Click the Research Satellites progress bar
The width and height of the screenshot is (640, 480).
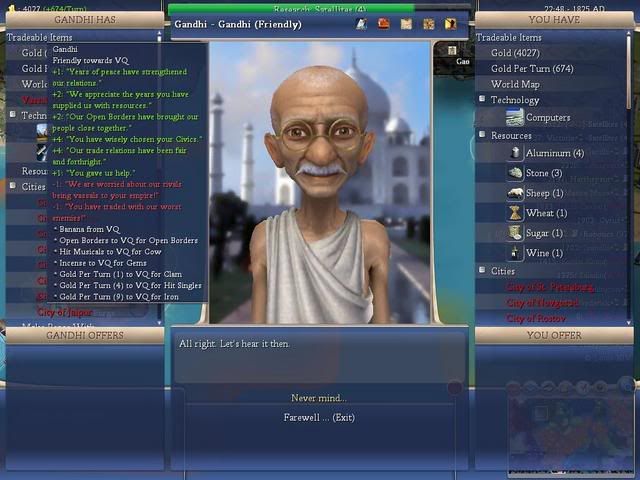point(319,8)
